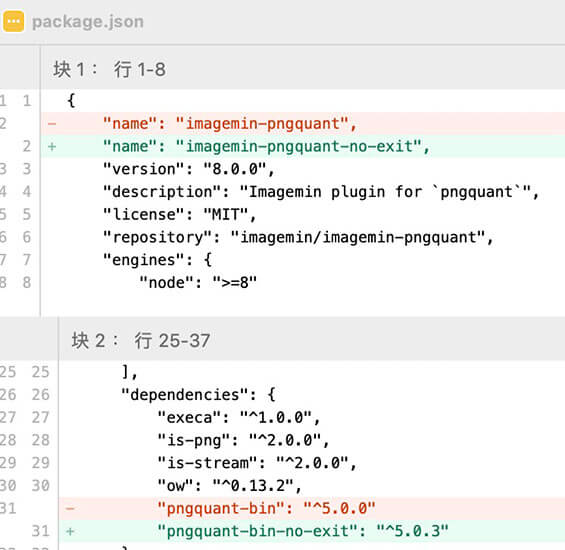Screen dimensions: 565x550
Task: Click the "license": "MIT" line
Action: tap(179, 215)
